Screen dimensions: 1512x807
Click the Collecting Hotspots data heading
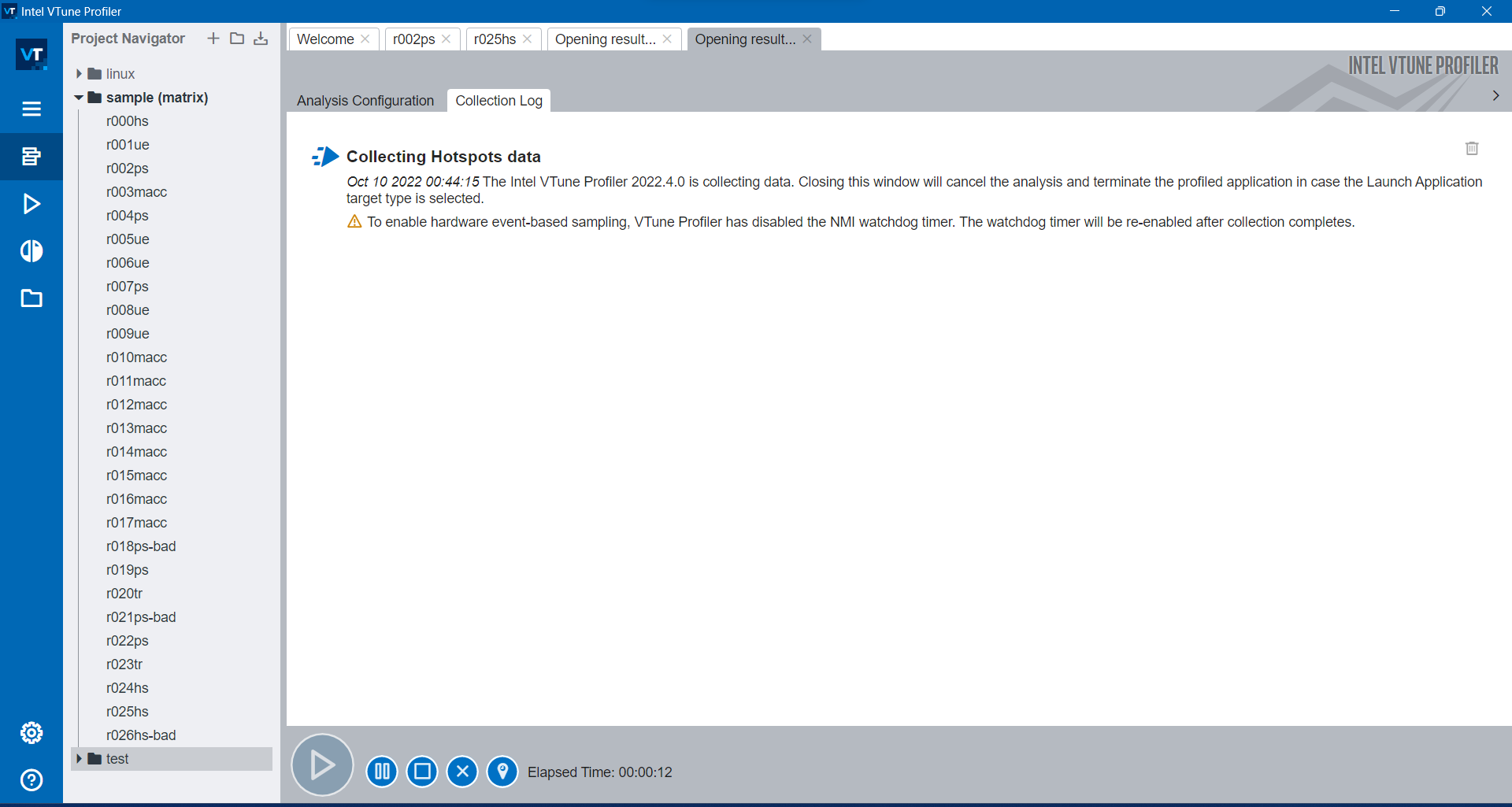click(443, 157)
